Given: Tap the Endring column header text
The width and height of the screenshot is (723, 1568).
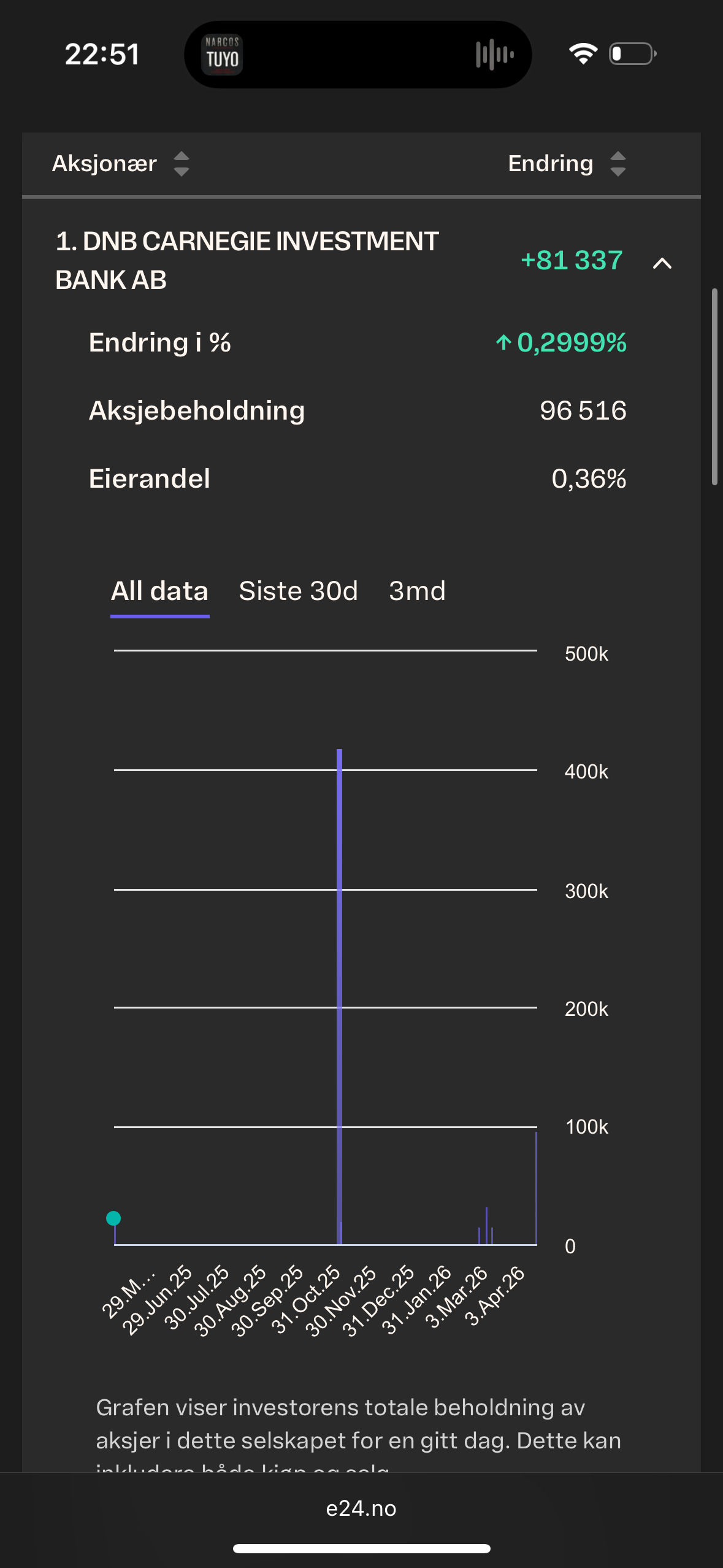Looking at the screenshot, I should [550, 164].
